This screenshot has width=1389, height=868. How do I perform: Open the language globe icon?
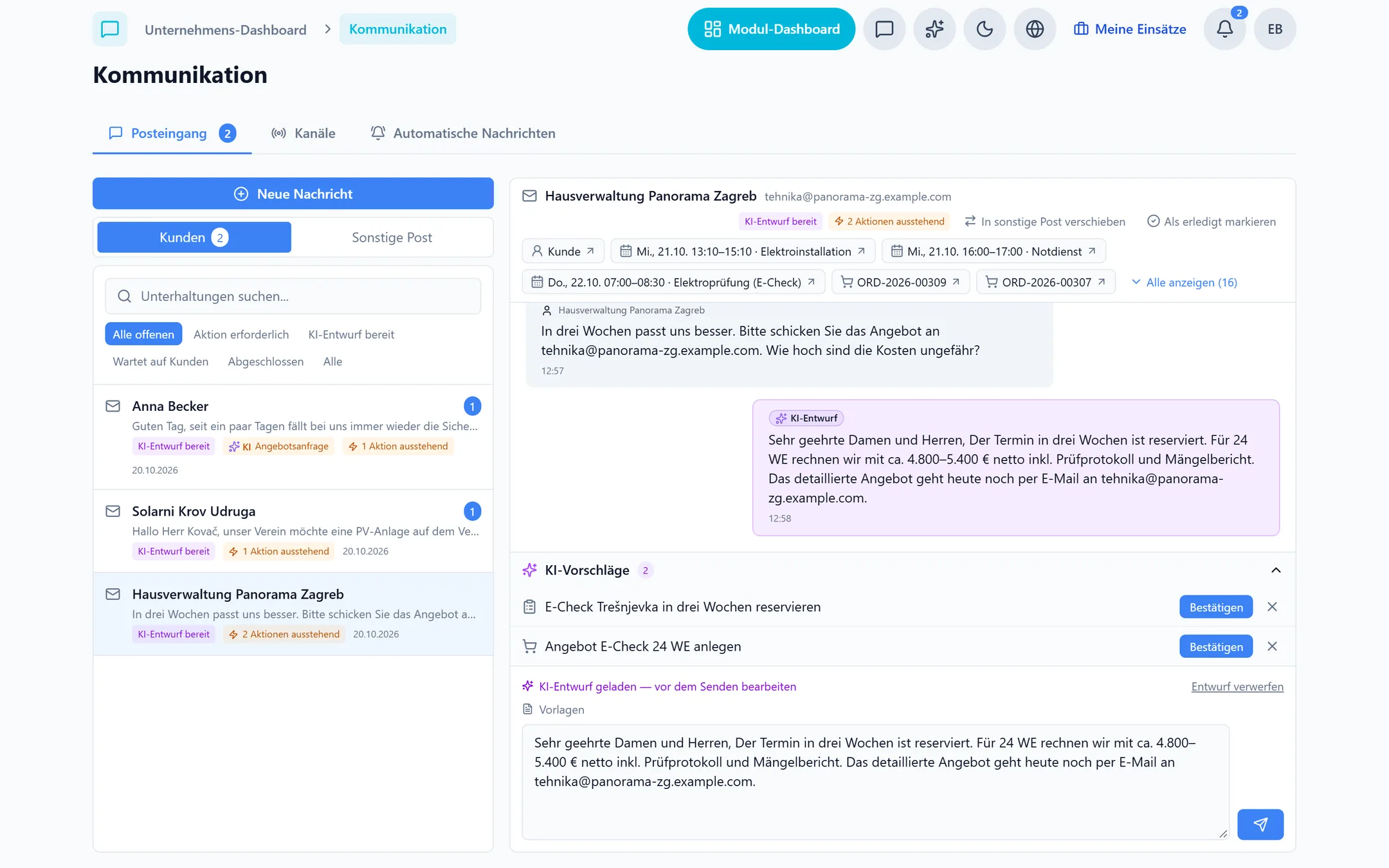click(1035, 29)
